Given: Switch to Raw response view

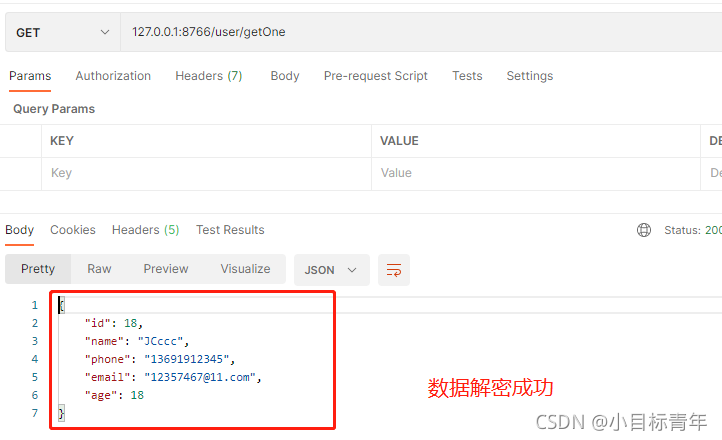Looking at the screenshot, I should 99,269.
